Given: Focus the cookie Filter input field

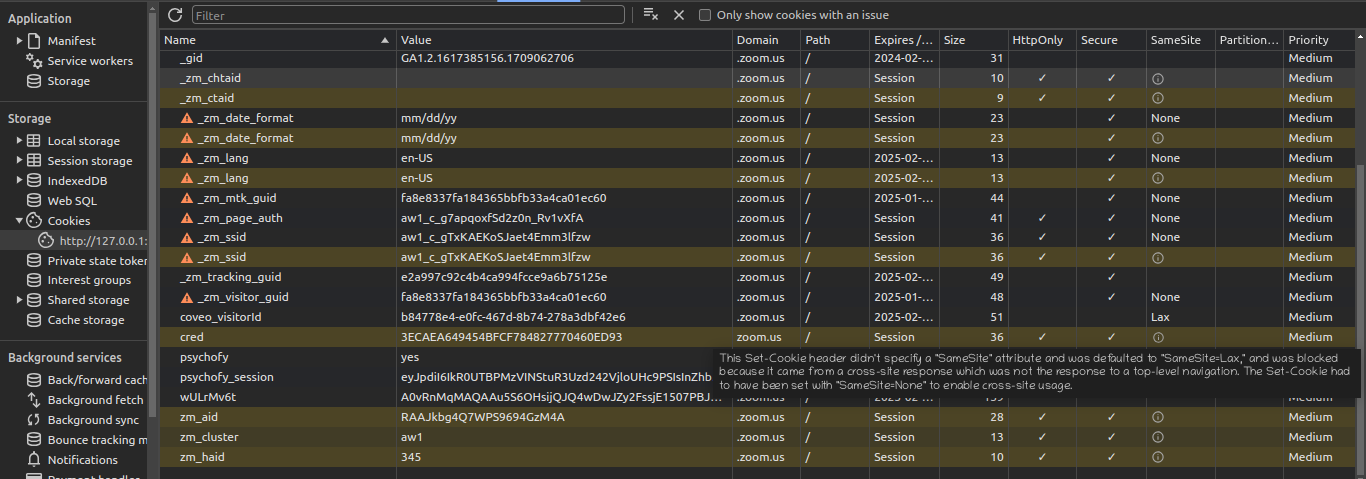Looking at the screenshot, I should (x=408, y=15).
